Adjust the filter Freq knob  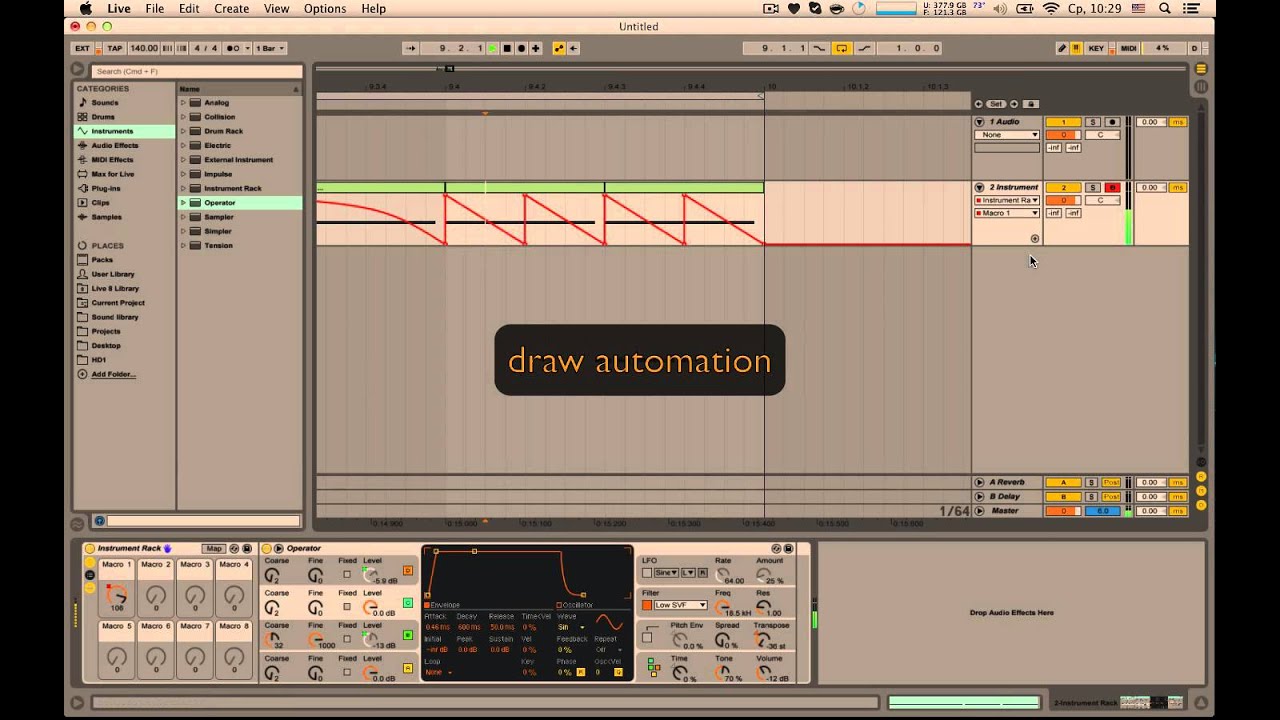tap(722, 608)
